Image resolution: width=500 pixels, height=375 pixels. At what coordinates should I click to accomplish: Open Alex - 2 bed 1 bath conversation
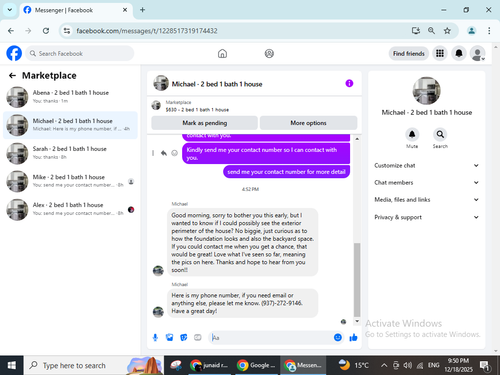pyautogui.click(x=70, y=209)
